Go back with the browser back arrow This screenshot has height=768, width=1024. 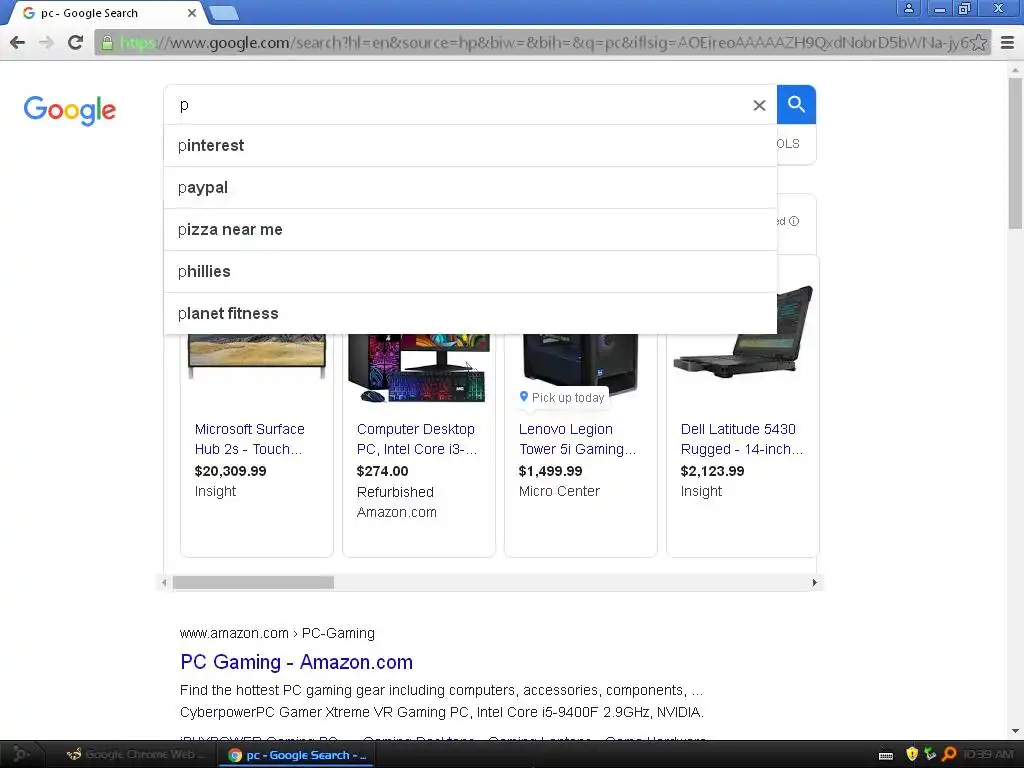[18, 42]
